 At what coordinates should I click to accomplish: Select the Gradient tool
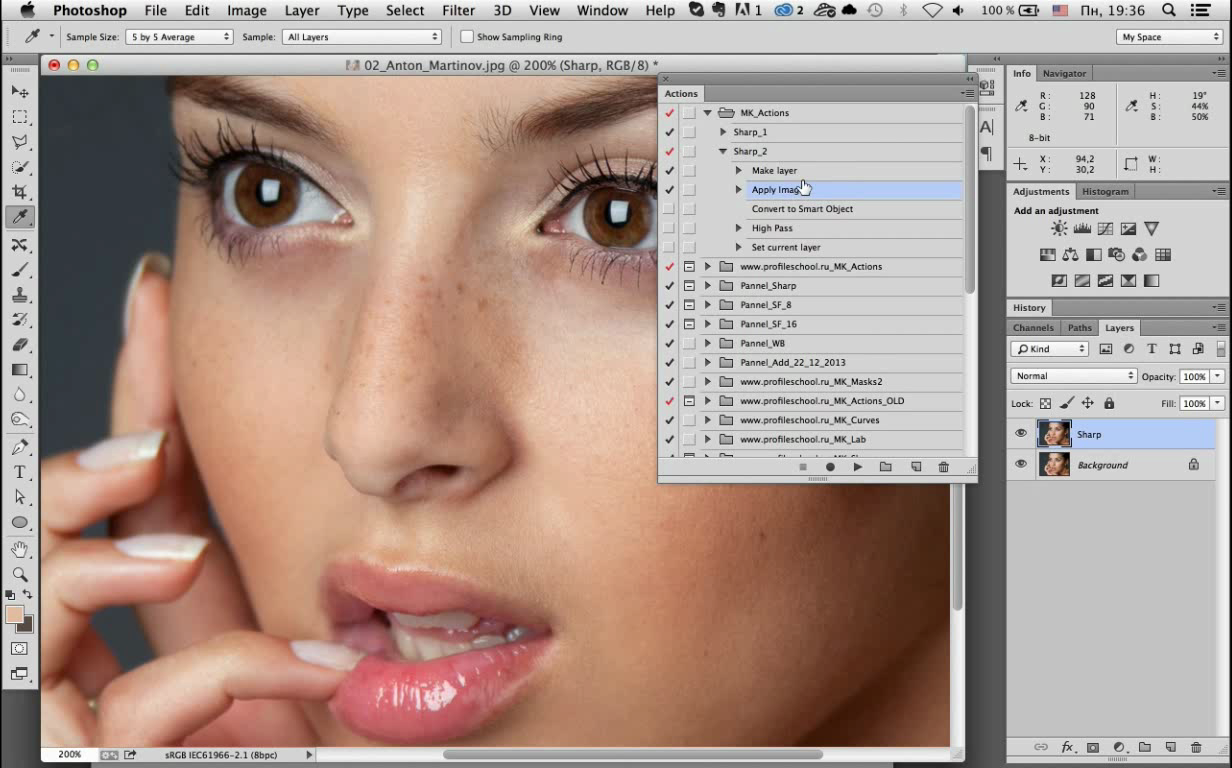pos(19,370)
